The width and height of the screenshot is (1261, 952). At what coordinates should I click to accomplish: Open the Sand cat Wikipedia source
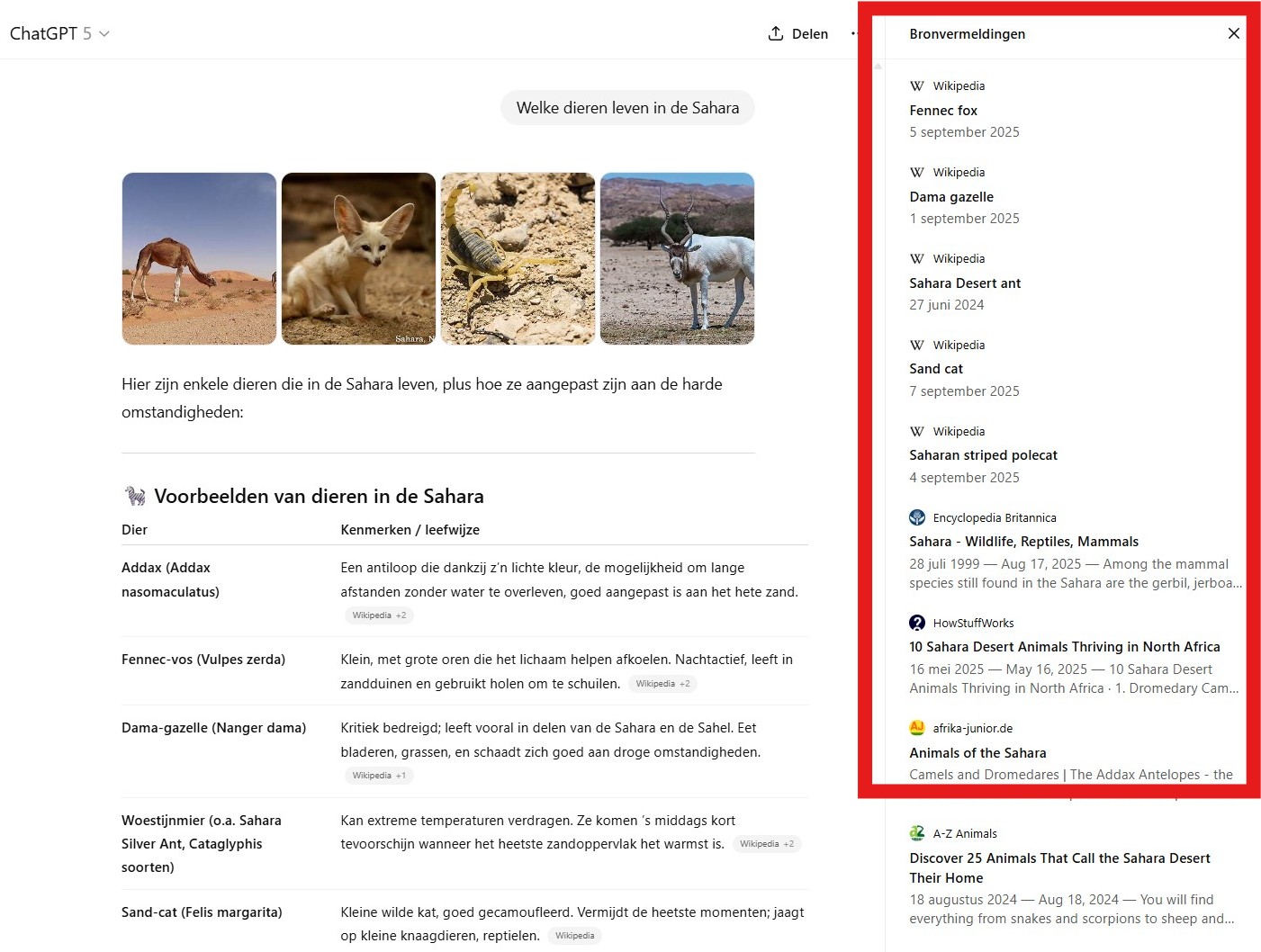point(936,369)
